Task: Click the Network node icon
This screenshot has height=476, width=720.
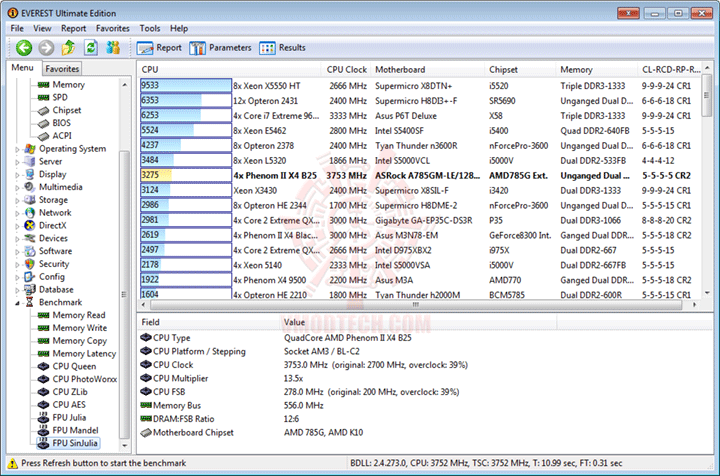Action: (30, 213)
